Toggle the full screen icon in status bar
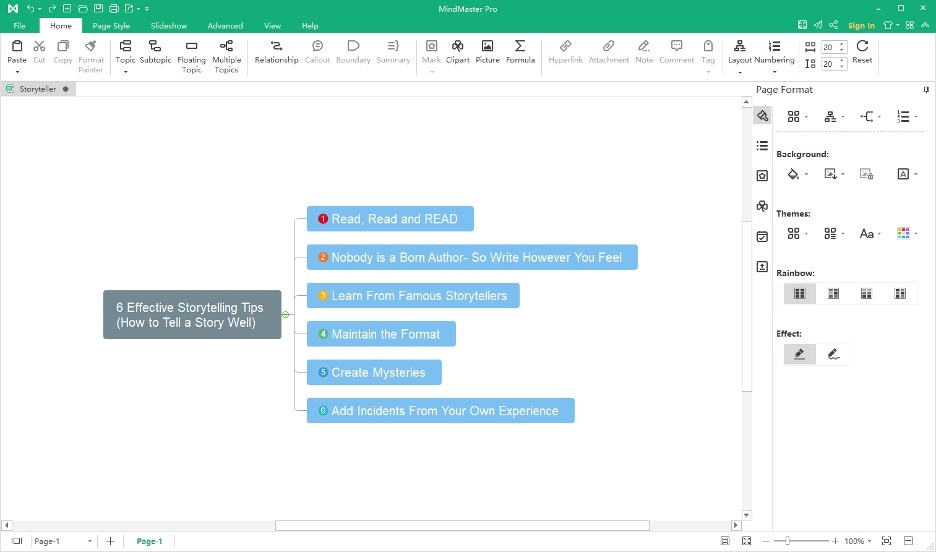This screenshot has width=936, height=552. (x=746, y=541)
